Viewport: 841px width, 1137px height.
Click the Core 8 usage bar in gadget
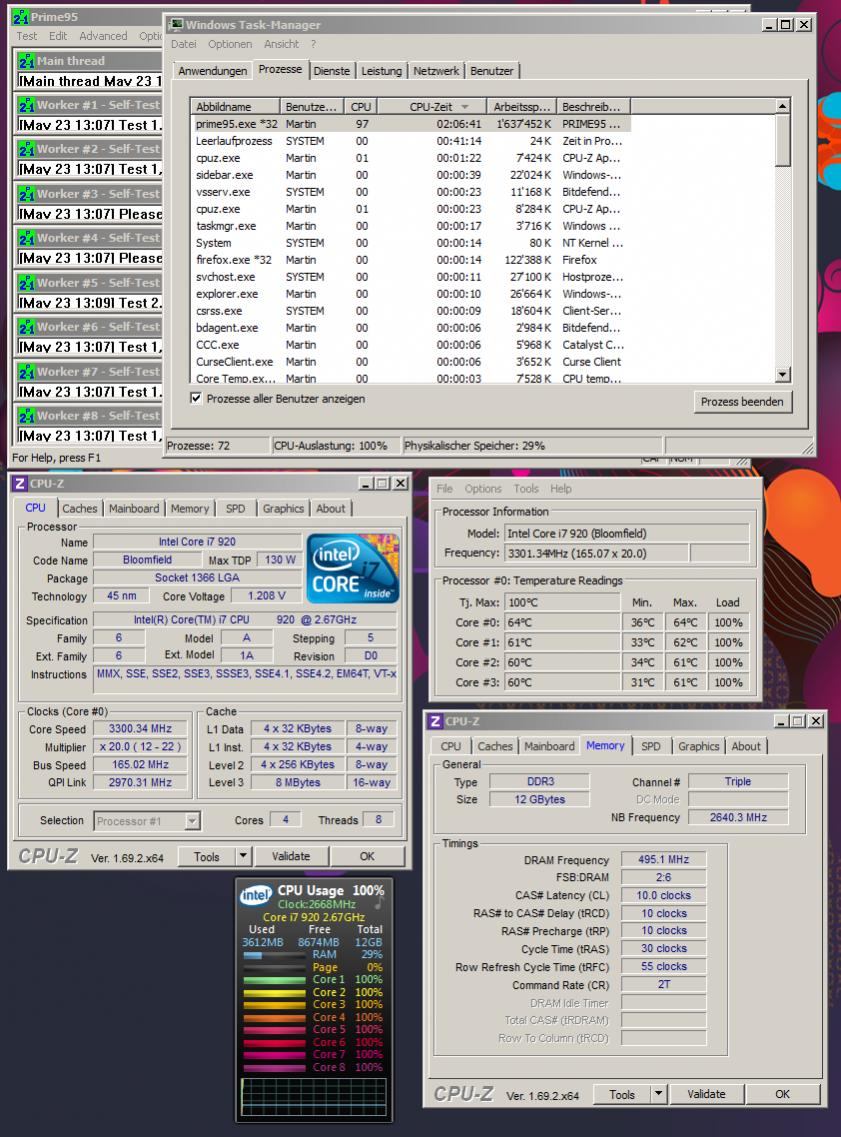point(273,1067)
